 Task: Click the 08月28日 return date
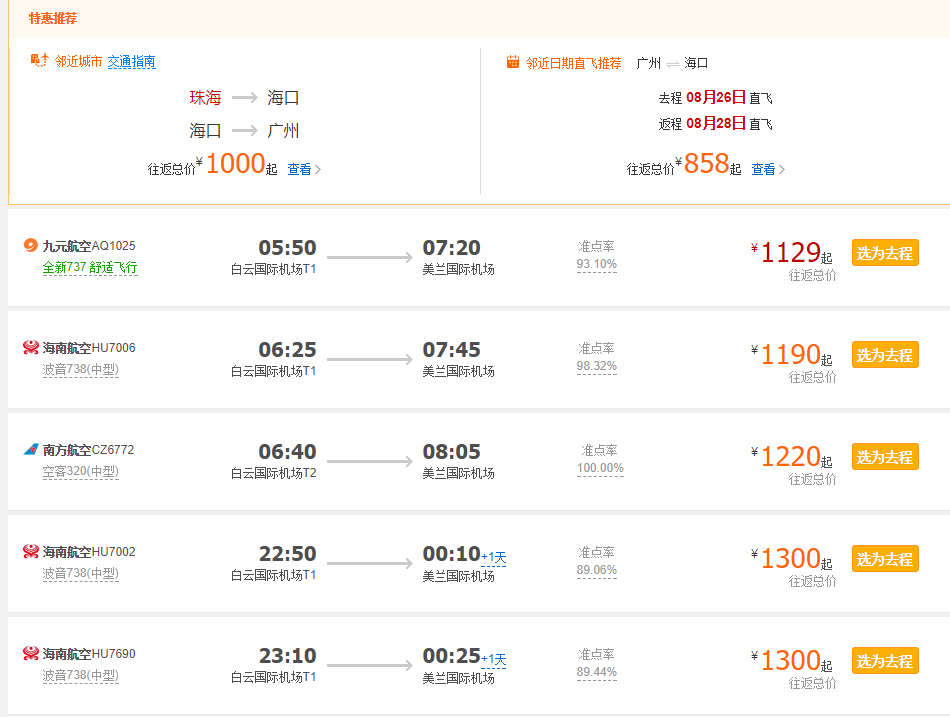point(716,124)
